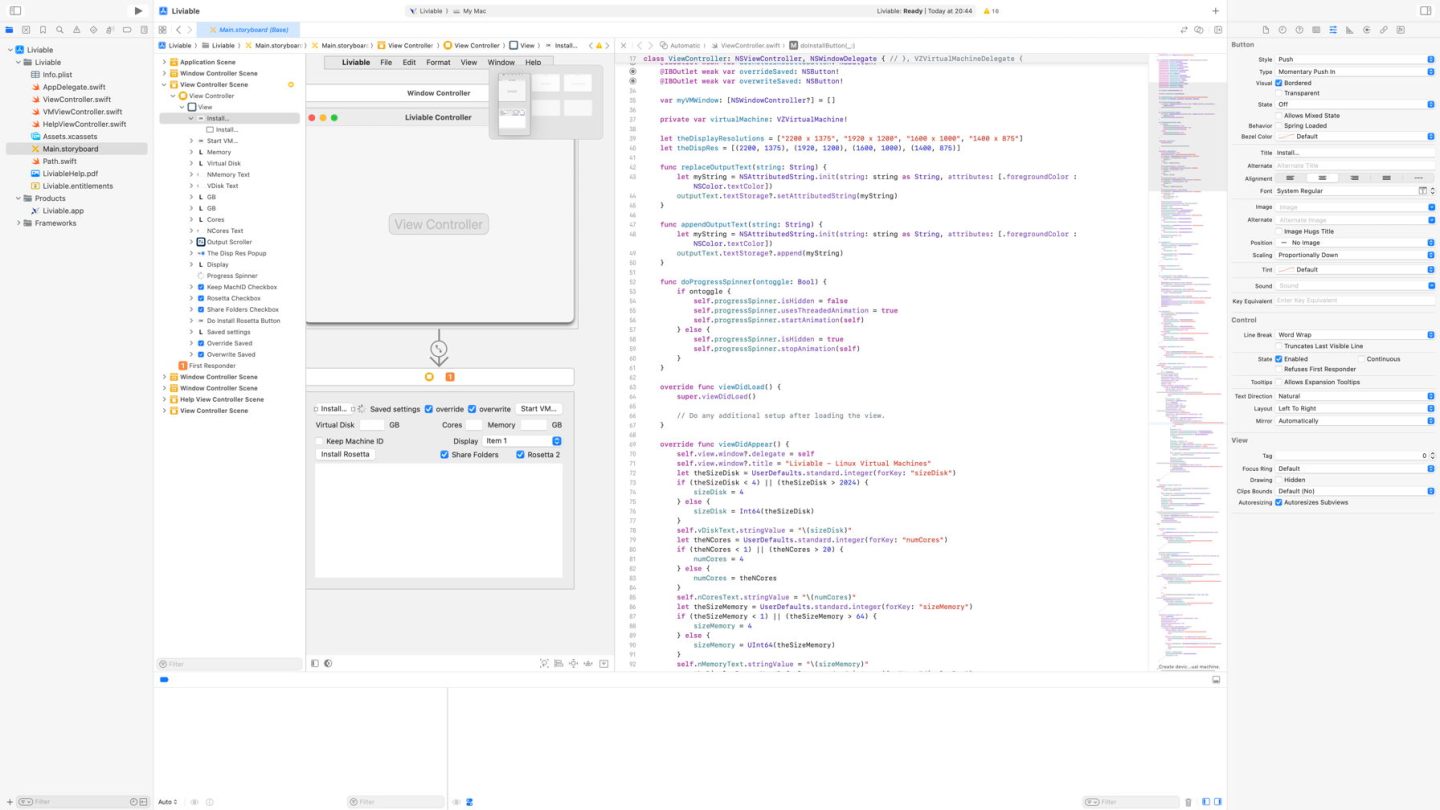This screenshot has height=810, width=1440.
Task: Toggle the navigator sidebar visibility icon
Action: tap(15, 11)
